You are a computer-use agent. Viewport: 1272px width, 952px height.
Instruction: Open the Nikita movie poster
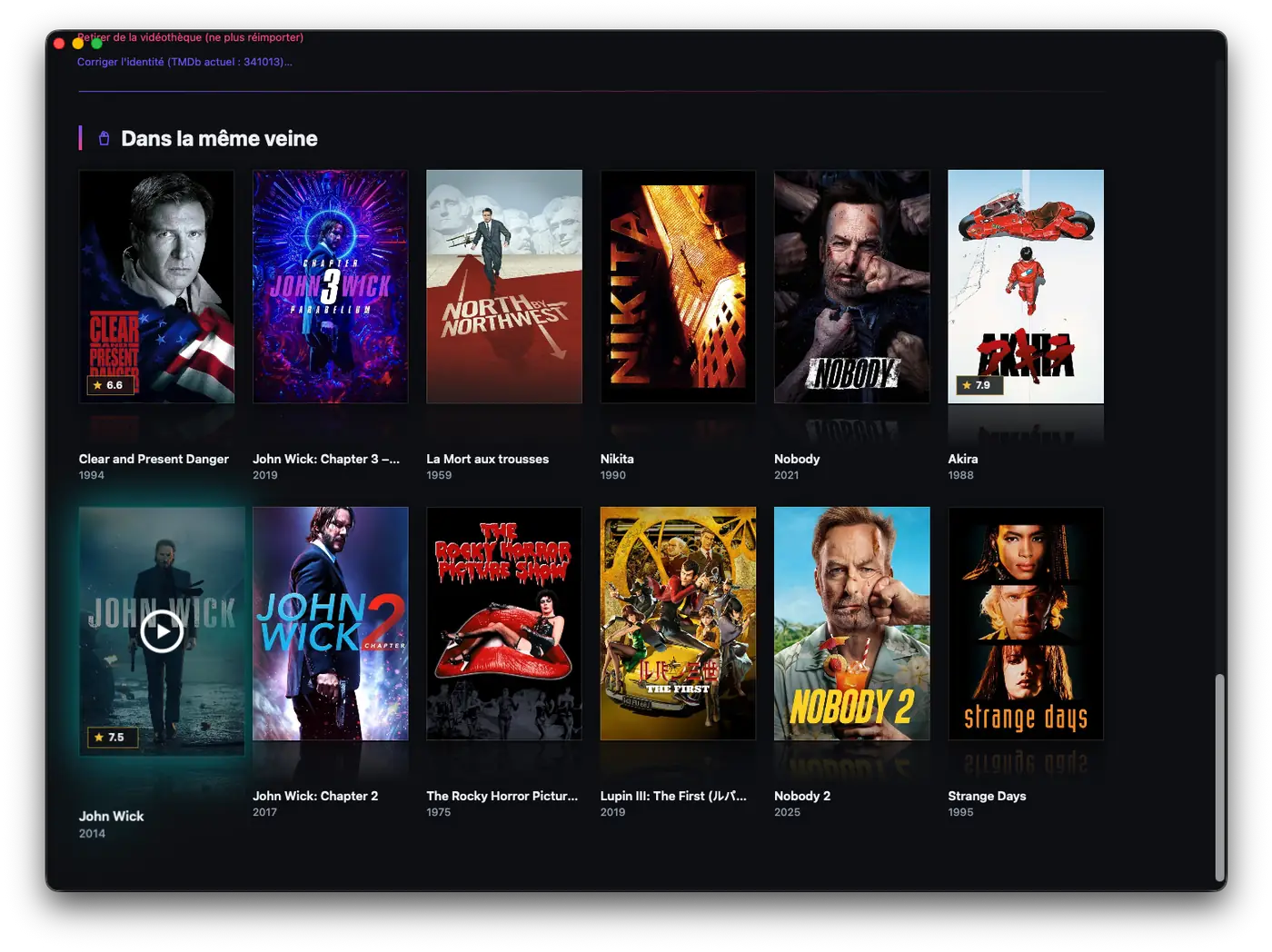coord(678,286)
